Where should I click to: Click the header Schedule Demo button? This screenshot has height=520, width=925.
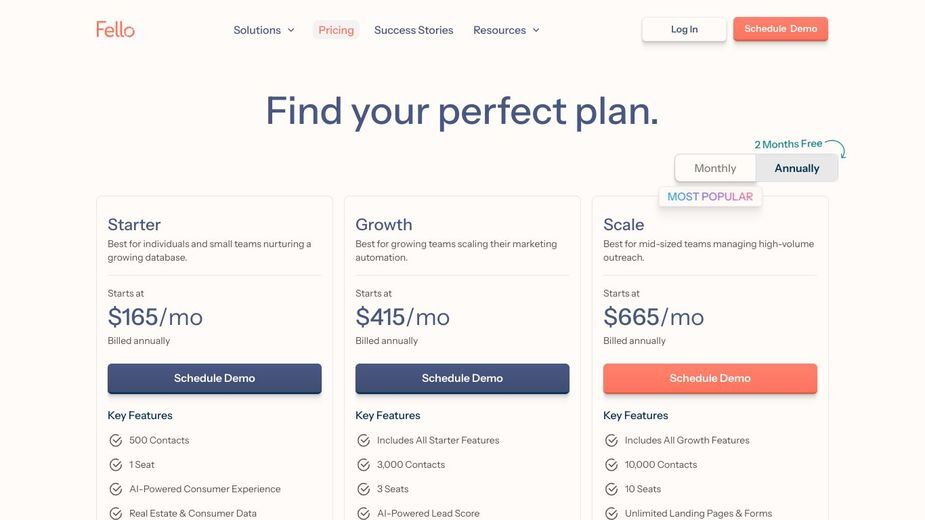point(780,29)
